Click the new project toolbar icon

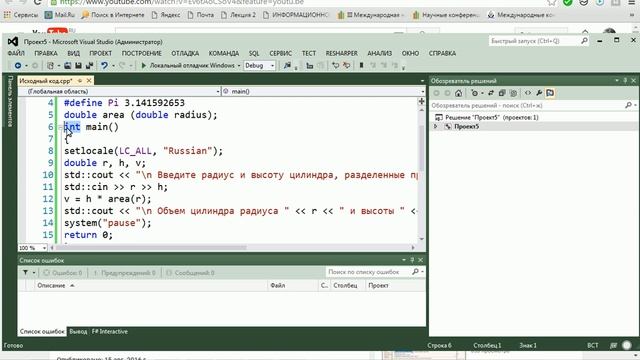51,66
